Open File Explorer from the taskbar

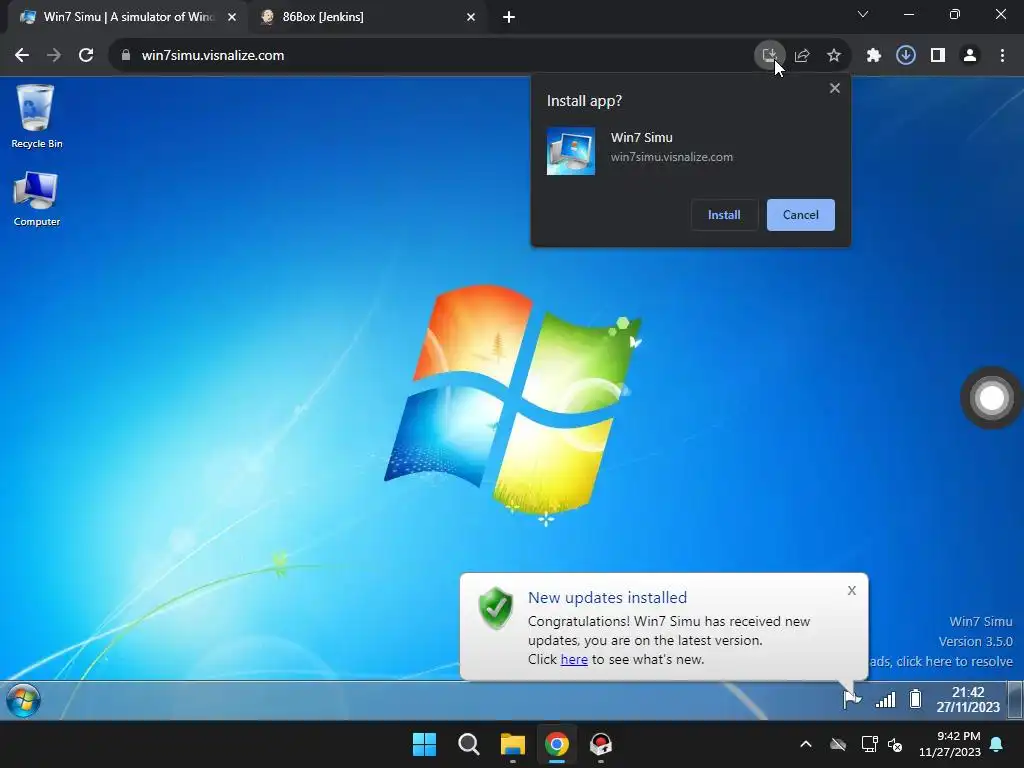tap(513, 744)
